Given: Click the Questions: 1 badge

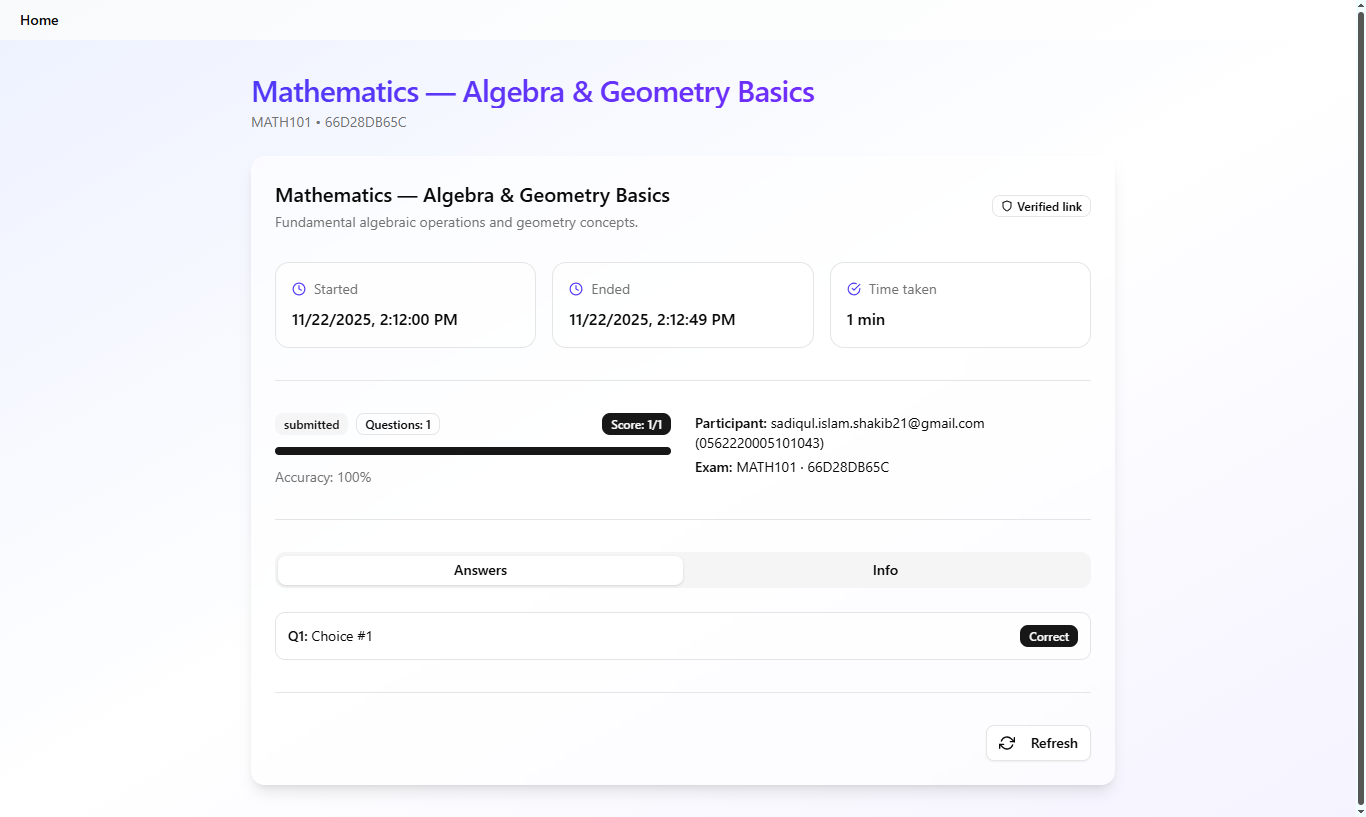Looking at the screenshot, I should tap(397, 425).
